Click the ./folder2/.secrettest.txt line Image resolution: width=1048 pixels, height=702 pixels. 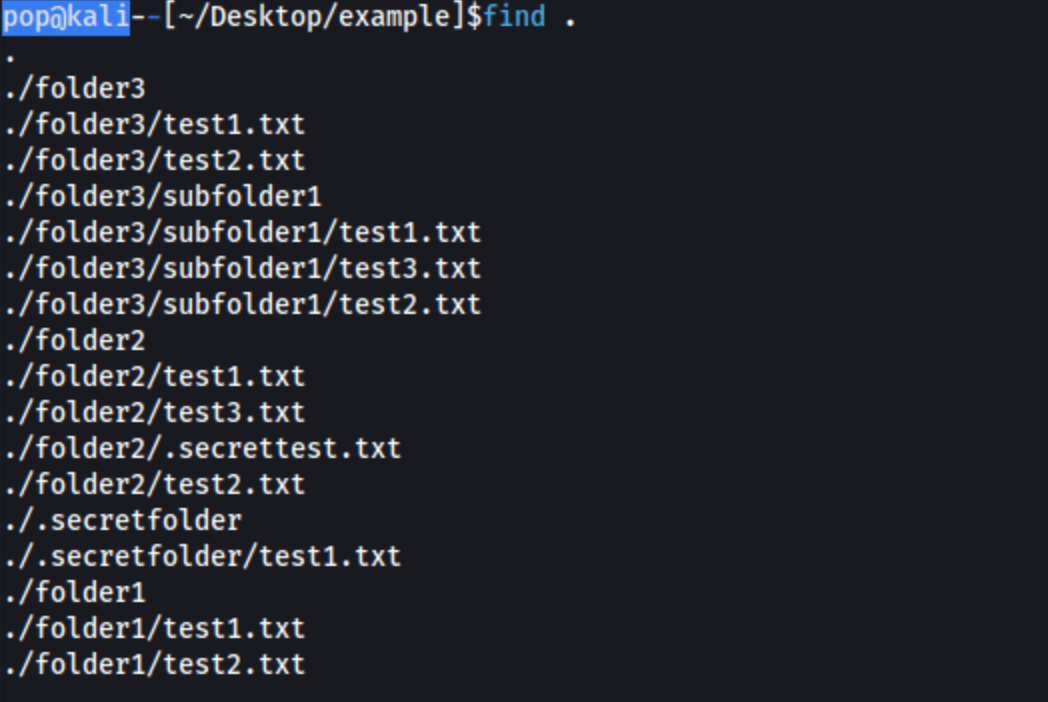[203, 449]
